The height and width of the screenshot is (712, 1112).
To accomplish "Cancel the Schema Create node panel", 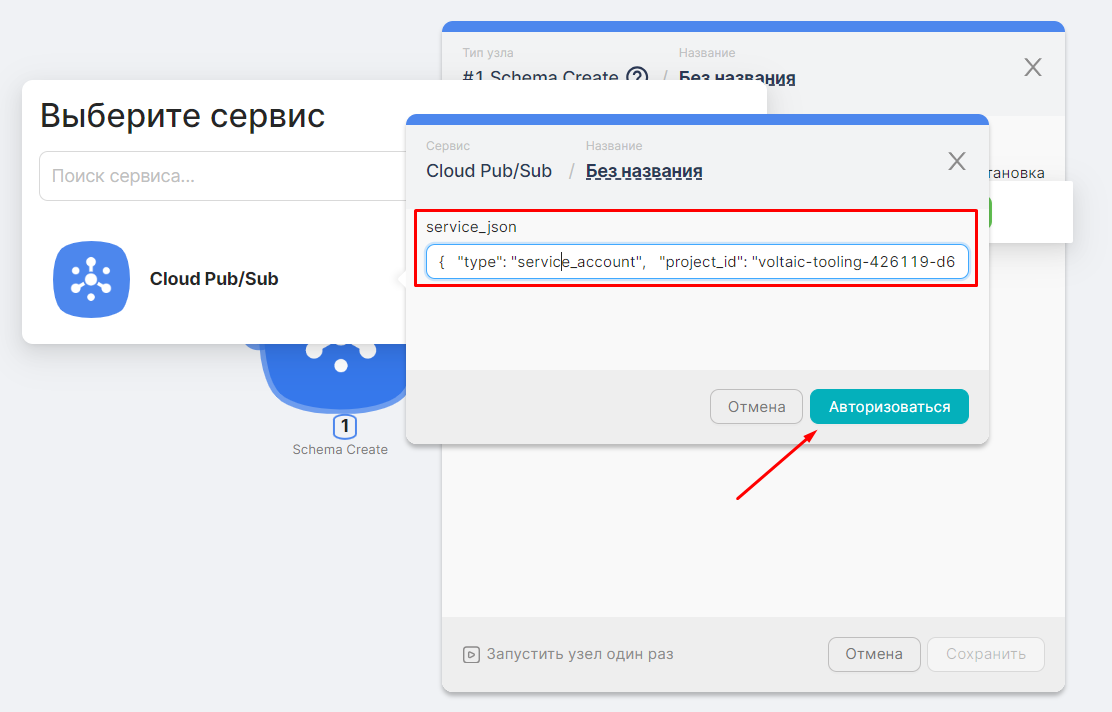I will [874, 654].
